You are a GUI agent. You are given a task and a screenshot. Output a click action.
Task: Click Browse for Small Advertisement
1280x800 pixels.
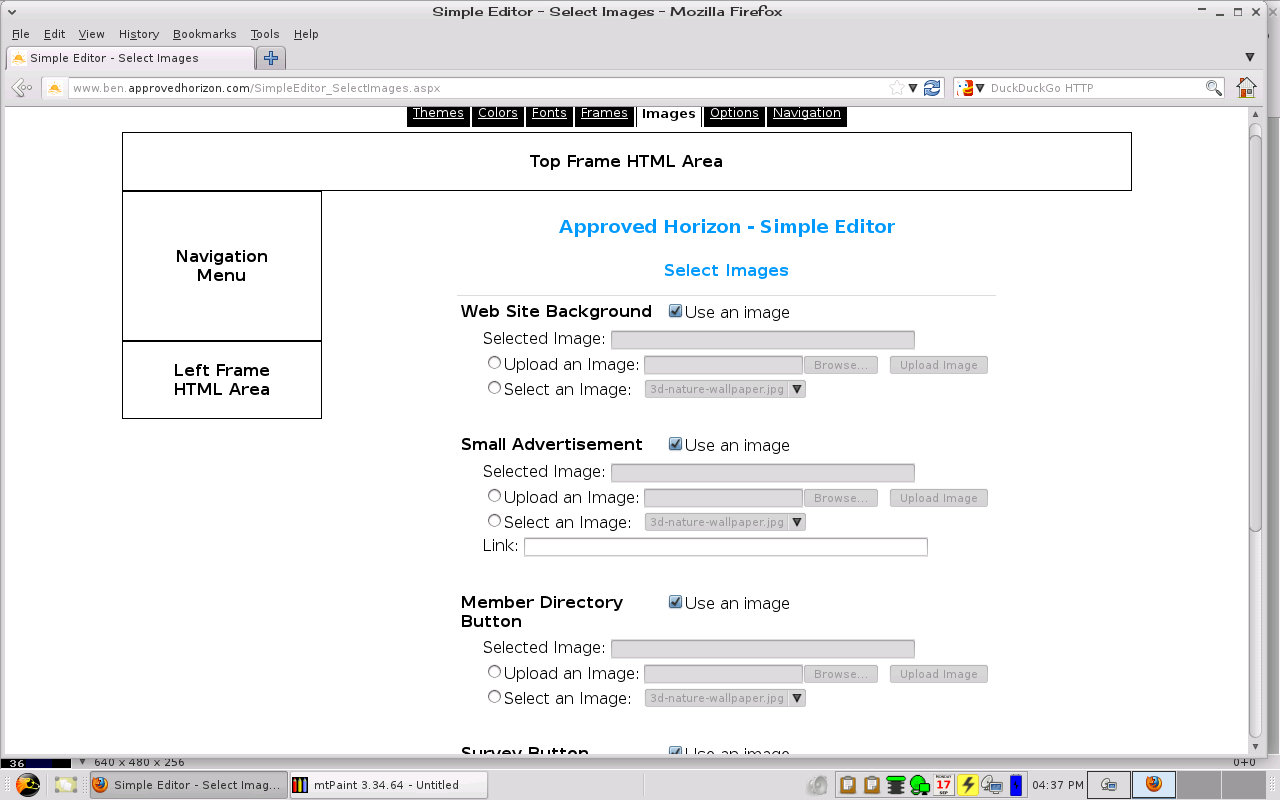(840, 498)
